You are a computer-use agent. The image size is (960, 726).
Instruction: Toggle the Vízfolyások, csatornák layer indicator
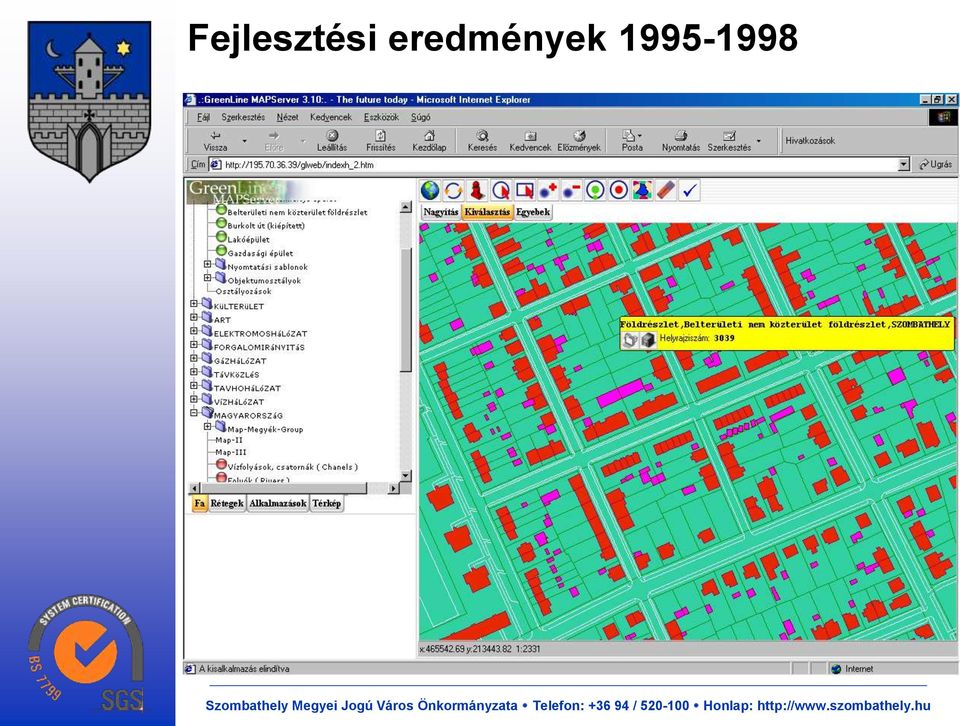click(x=221, y=465)
